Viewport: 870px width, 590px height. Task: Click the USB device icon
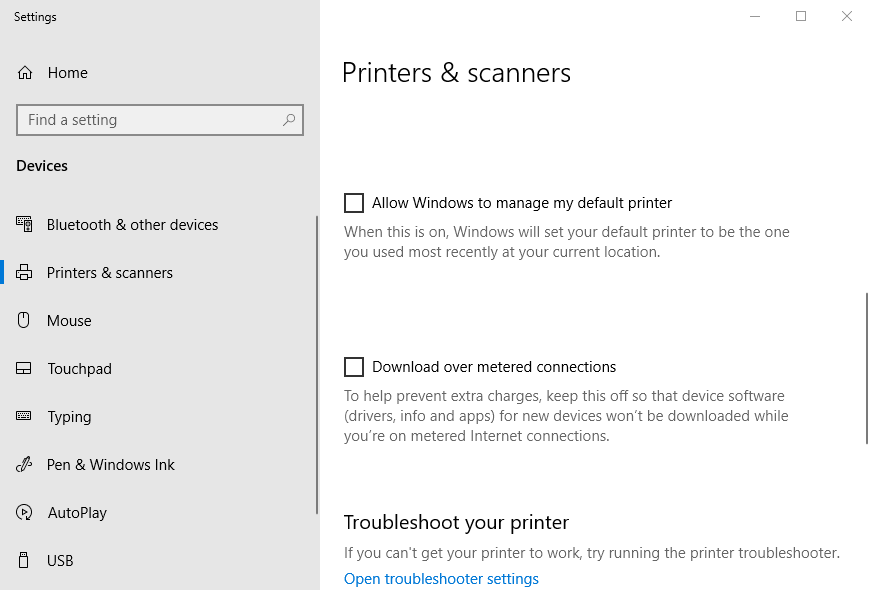tap(23, 560)
